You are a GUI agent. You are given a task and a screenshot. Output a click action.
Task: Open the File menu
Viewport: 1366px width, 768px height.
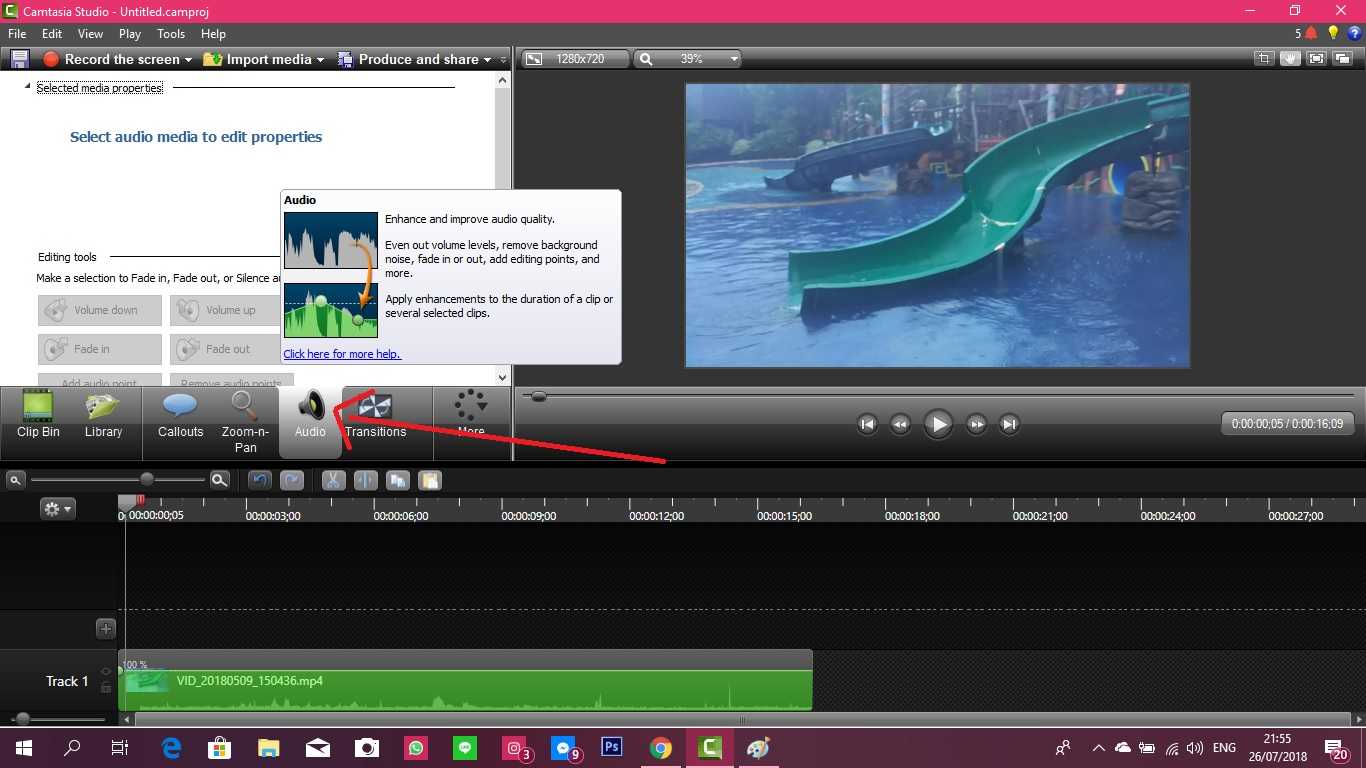(x=17, y=33)
